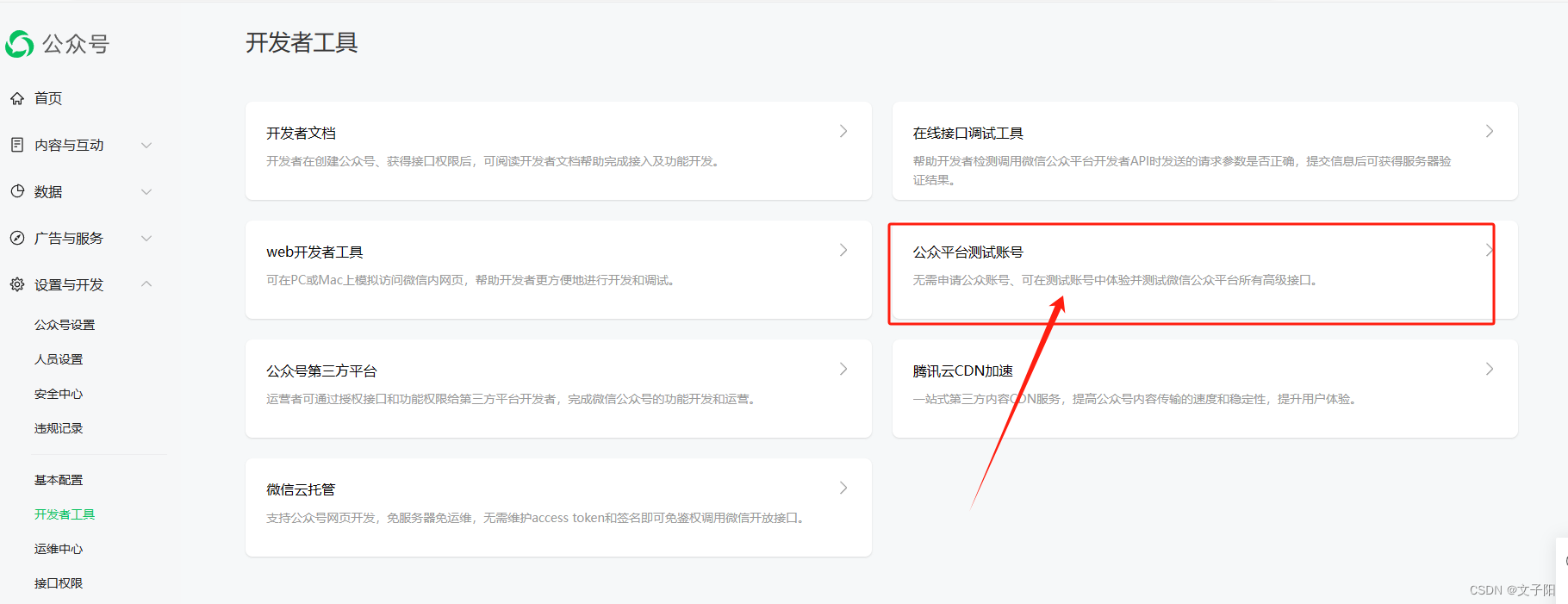Select 运维中心 submenu item
This screenshot has width=1568, height=604.
[x=59, y=549]
